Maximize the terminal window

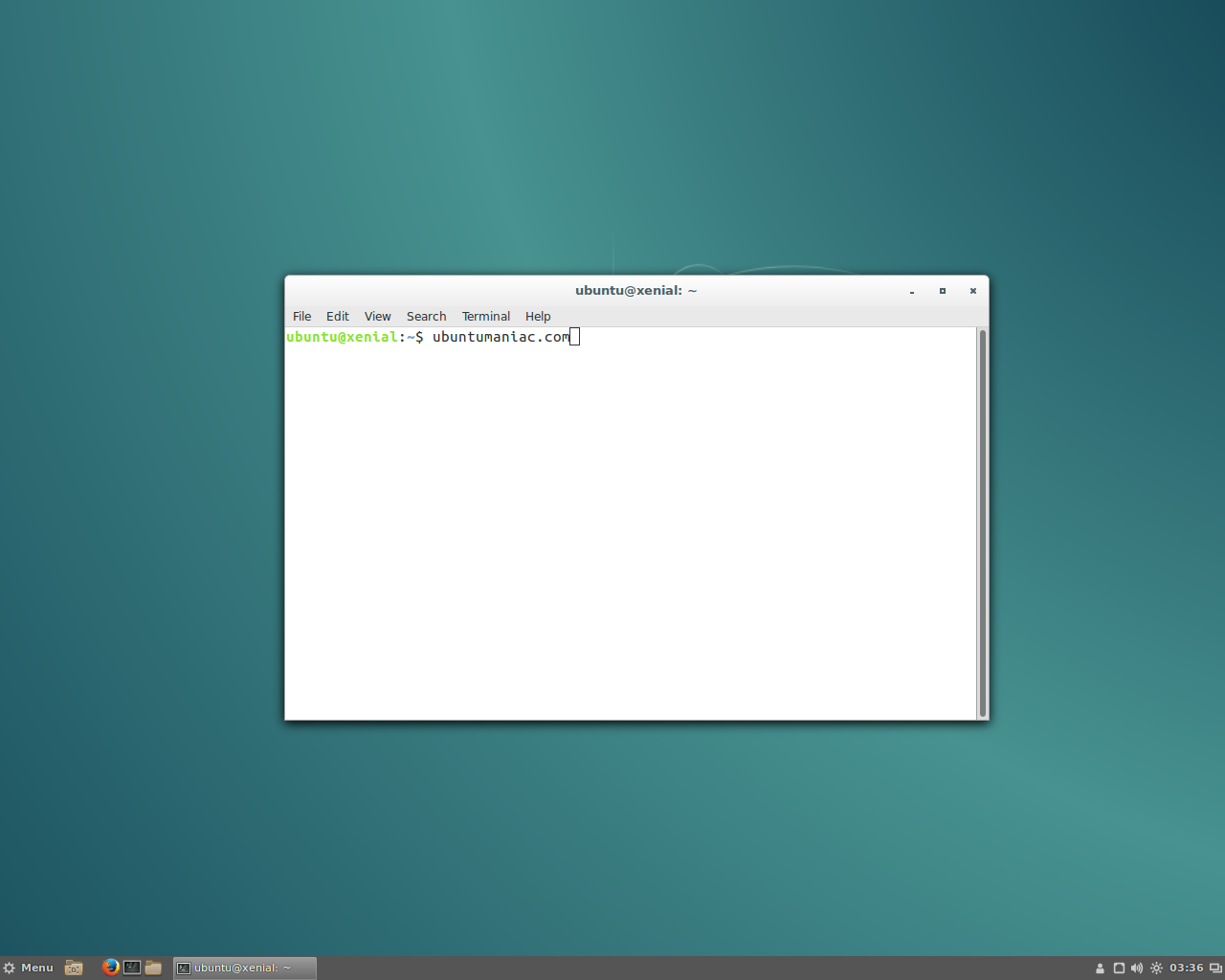943,291
